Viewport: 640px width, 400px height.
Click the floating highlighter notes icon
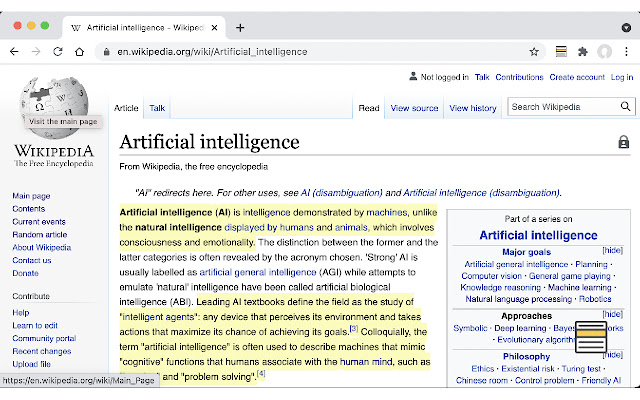coord(591,336)
